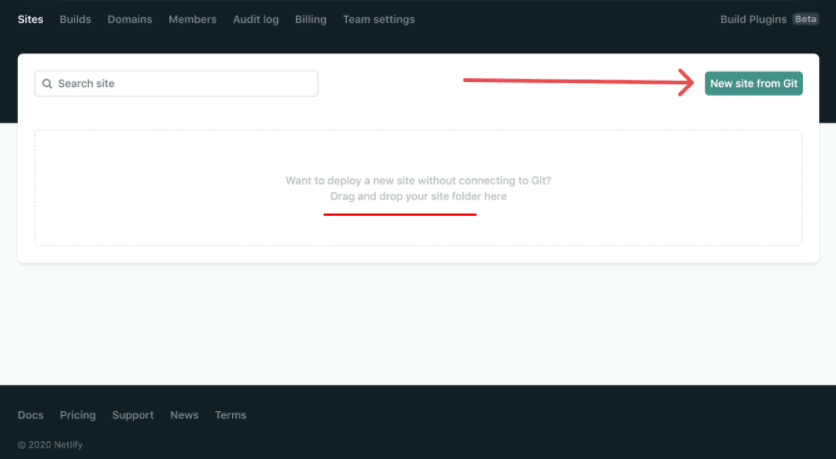The height and width of the screenshot is (459, 836).
Task: Open the Billing tab
Action: tap(311, 19)
